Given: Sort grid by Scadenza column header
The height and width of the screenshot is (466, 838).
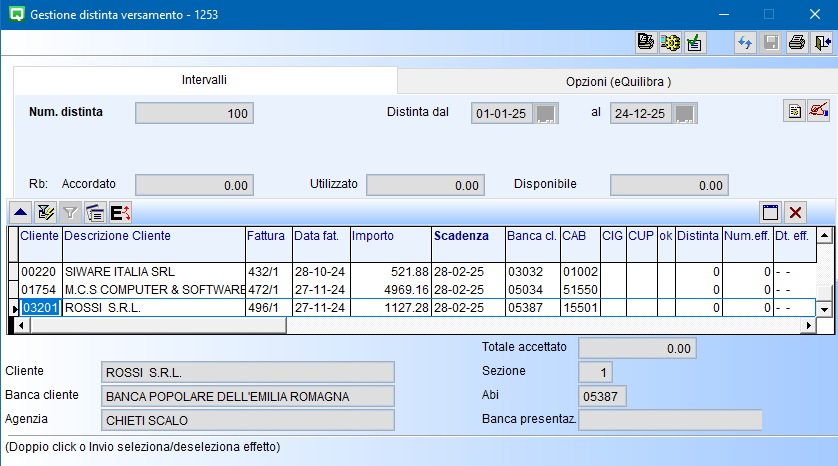Looking at the screenshot, I should 461,236.
